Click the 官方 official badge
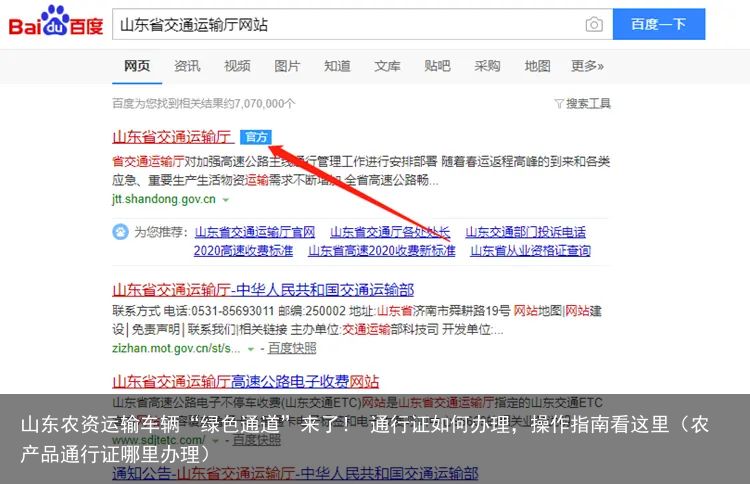Screen dimensions: 750x484 (256, 137)
